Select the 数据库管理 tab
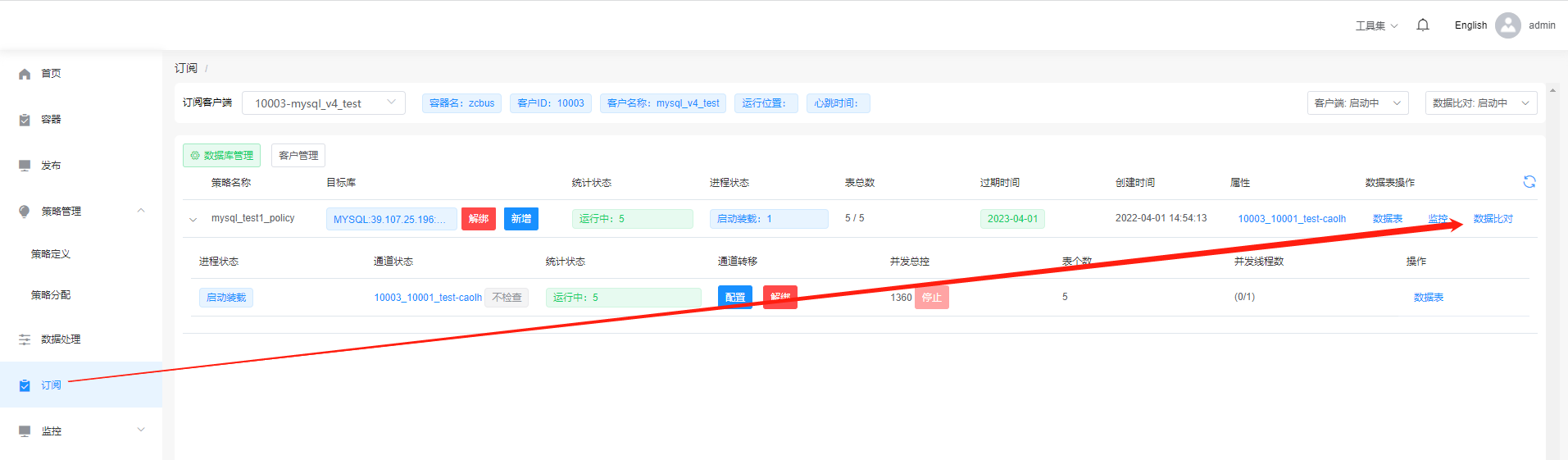Image resolution: width=1568 pixels, height=460 pixels. coord(221,156)
